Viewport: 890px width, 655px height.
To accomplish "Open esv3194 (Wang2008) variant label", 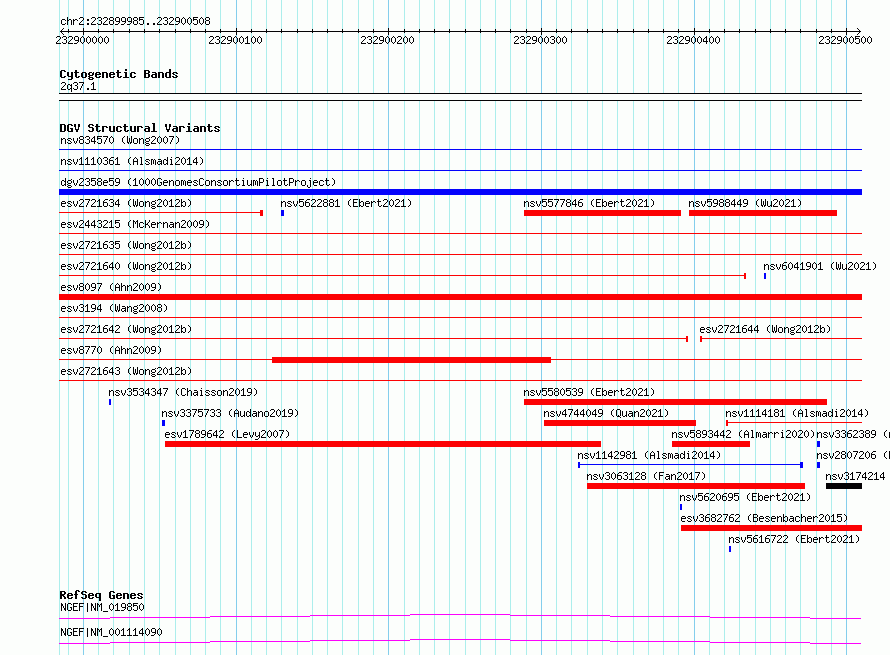I will pyautogui.click(x=114, y=308).
